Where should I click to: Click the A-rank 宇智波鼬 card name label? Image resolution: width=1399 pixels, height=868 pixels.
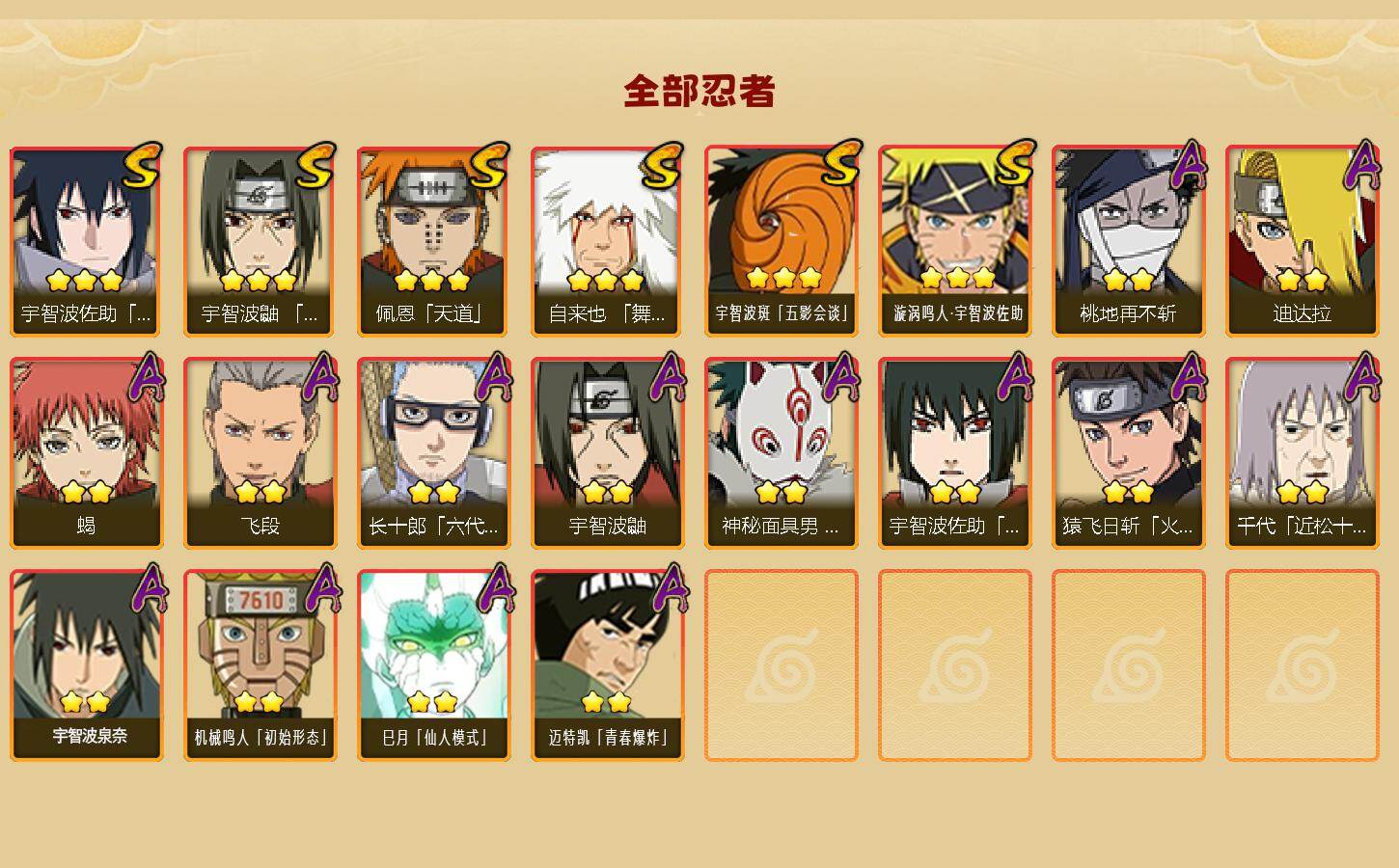pyautogui.click(x=607, y=526)
